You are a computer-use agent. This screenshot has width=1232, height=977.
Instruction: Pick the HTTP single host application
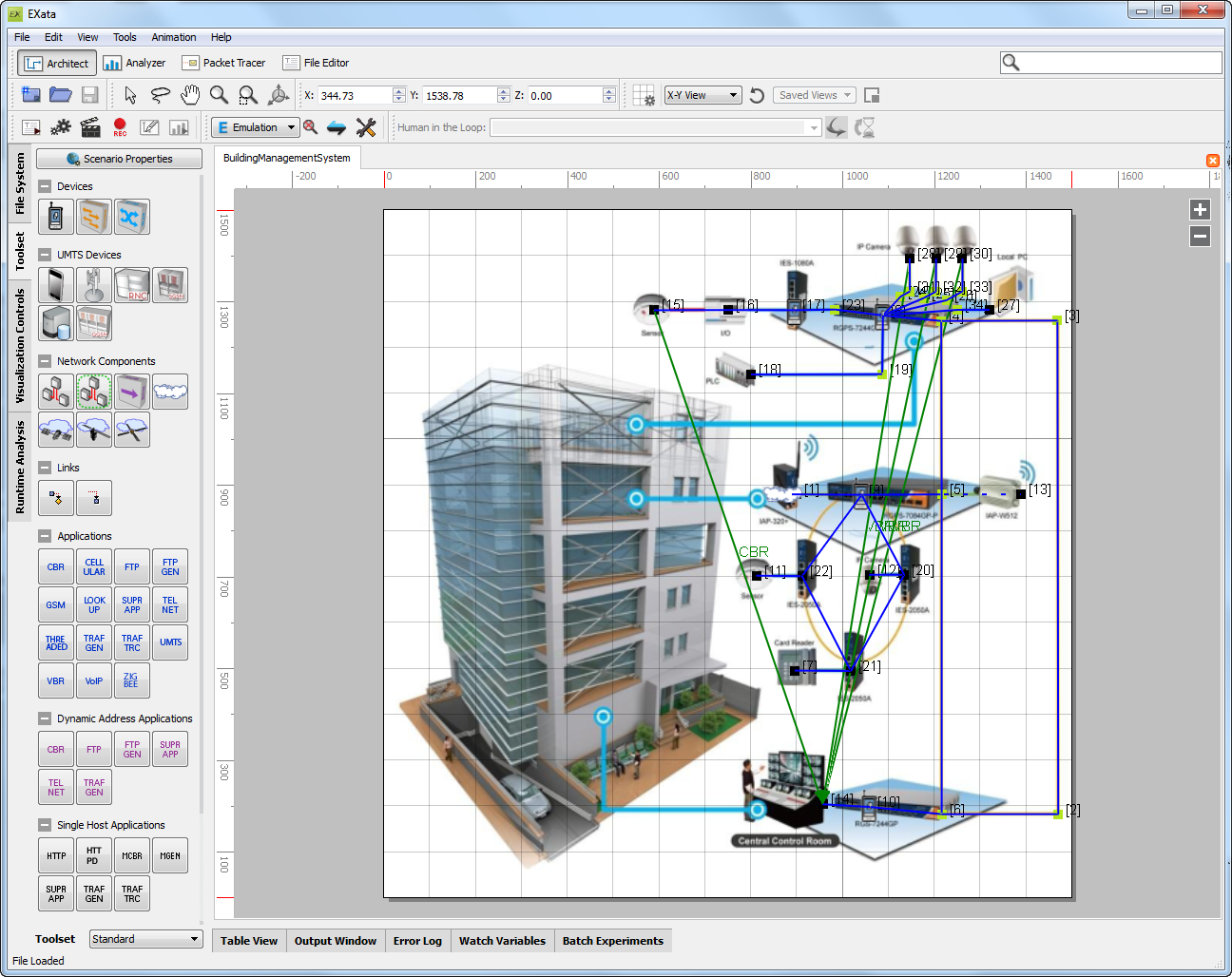point(56,856)
